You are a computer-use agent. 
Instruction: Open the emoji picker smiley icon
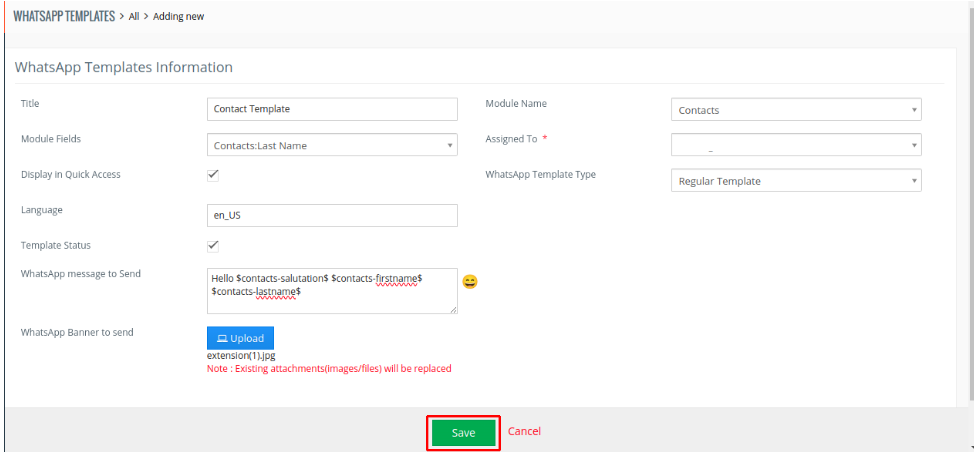(x=470, y=282)
